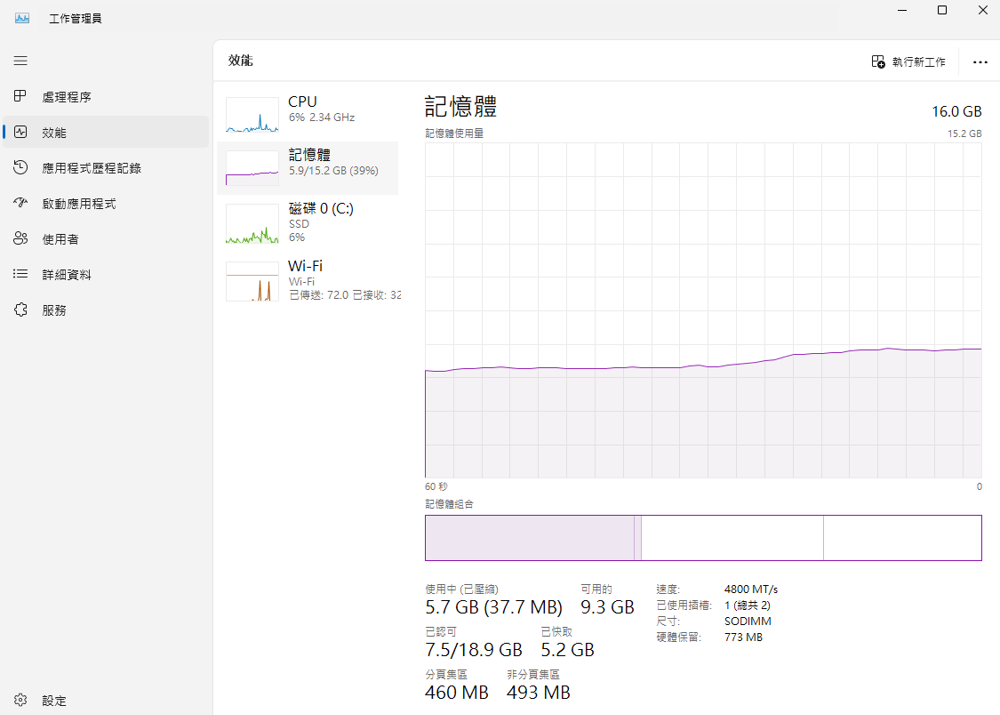Viewport: 1000px width, 715px height.
Task: Open the three-dot more options menu
Action: [x=980, y=62]
